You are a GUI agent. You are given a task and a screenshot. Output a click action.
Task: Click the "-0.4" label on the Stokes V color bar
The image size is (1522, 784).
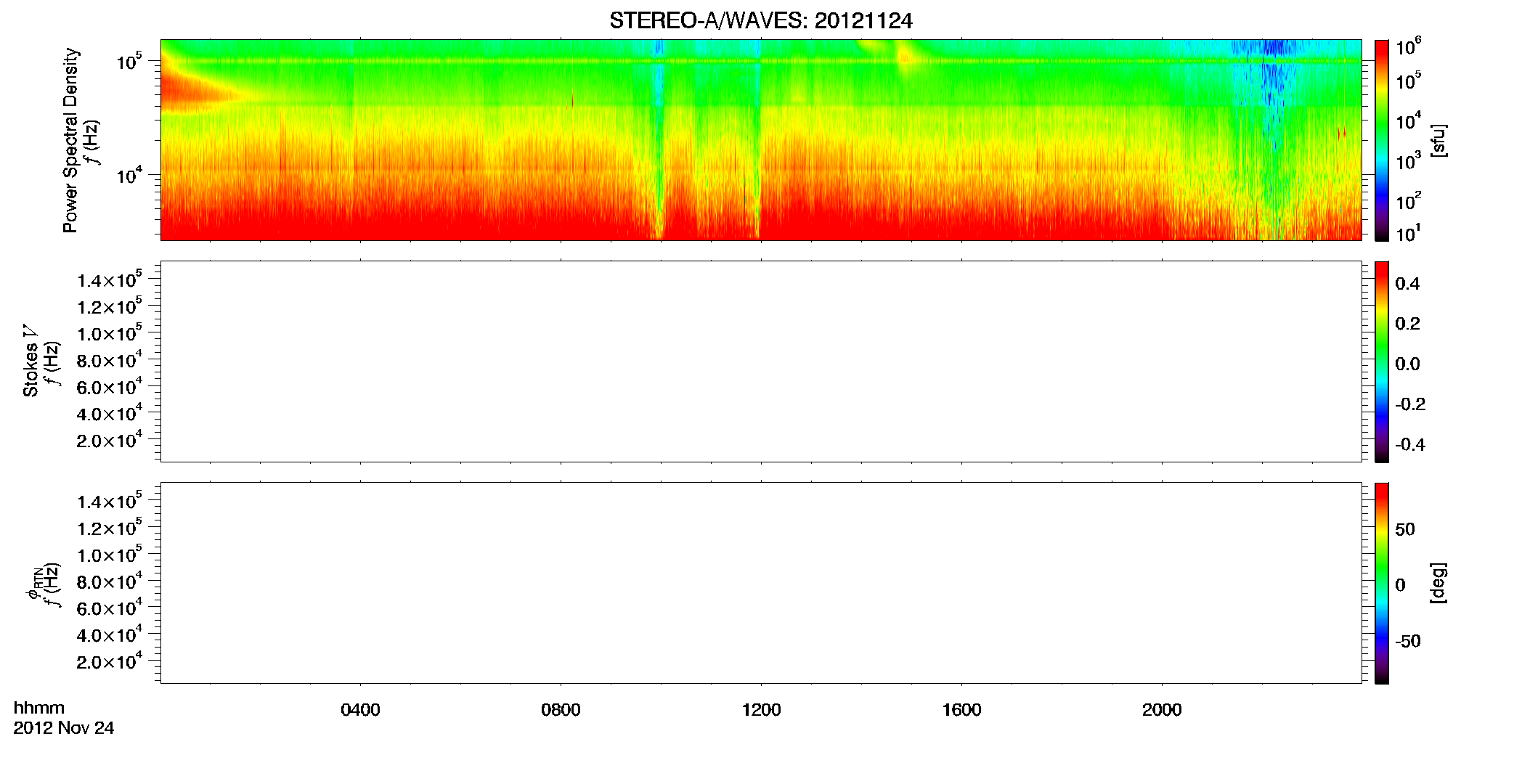coord(1410,444)
